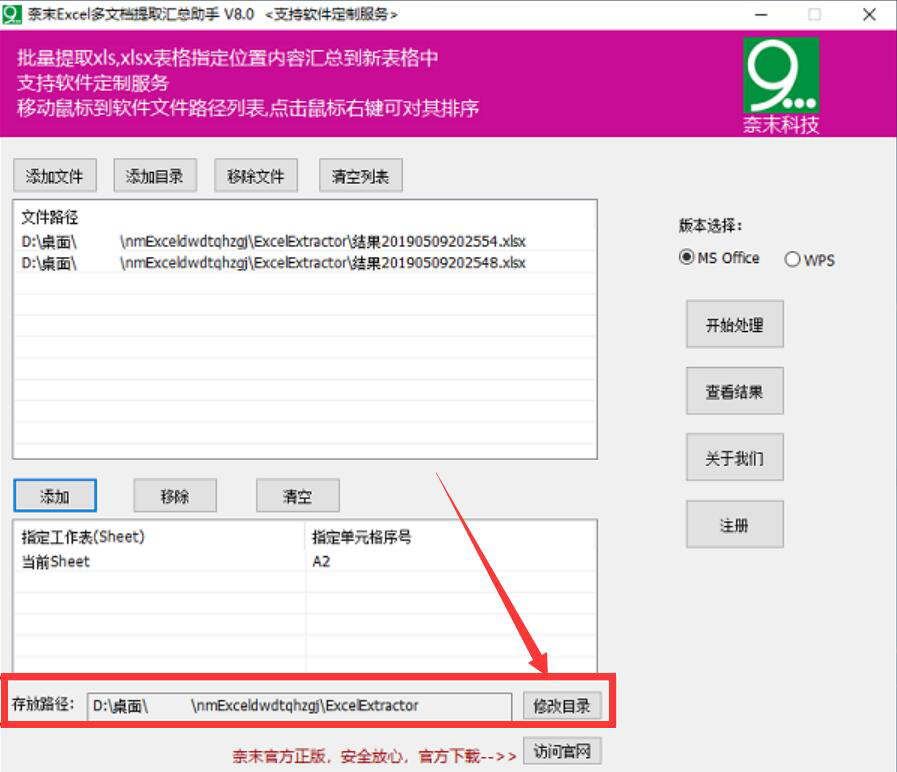Click the 注册 register button
This screenshot has height=772, width=897.
[735, 524]
